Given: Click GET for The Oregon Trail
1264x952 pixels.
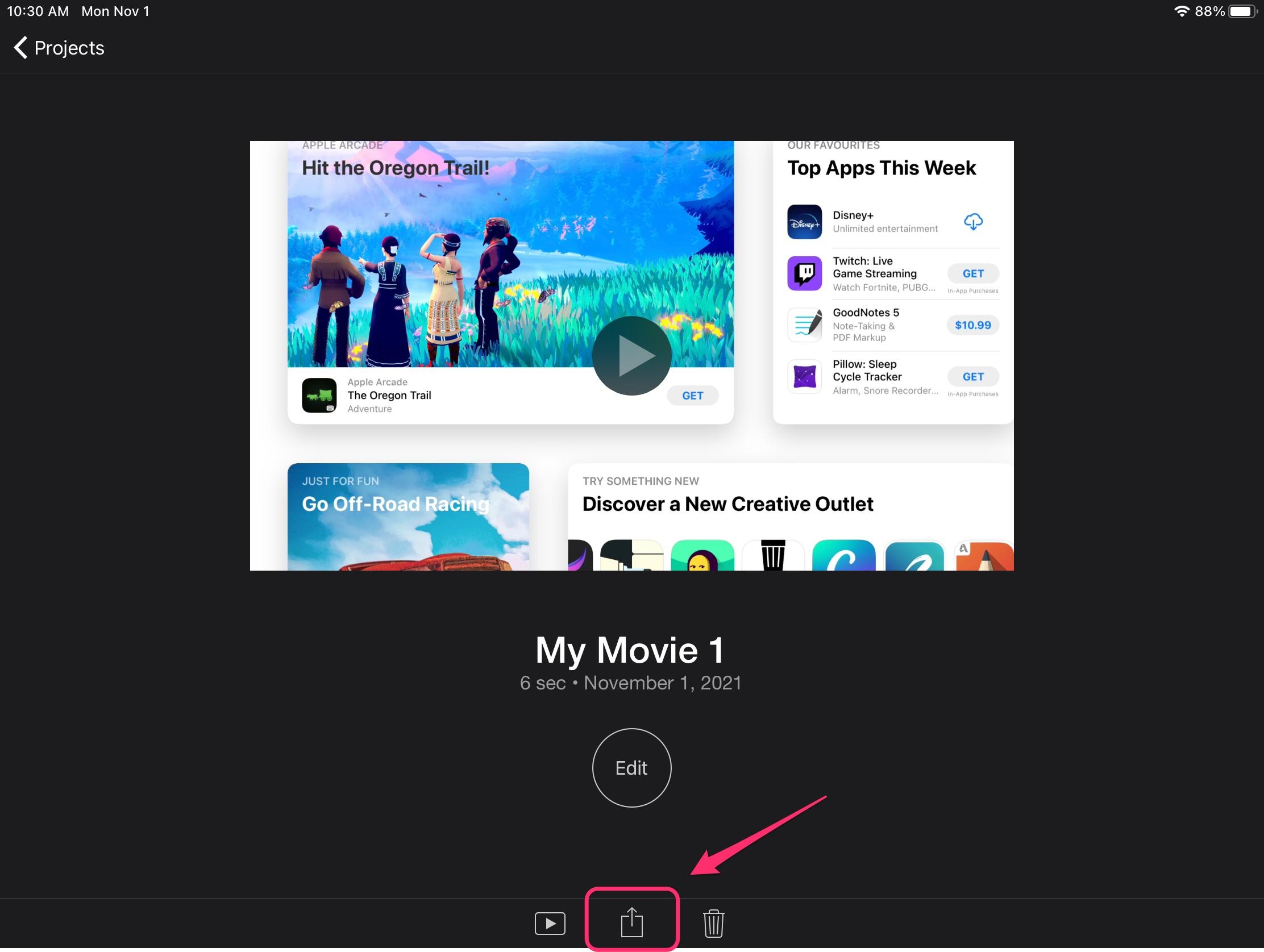Looking at the screenshot, I should pyautogui.click(x=693, y=396).
